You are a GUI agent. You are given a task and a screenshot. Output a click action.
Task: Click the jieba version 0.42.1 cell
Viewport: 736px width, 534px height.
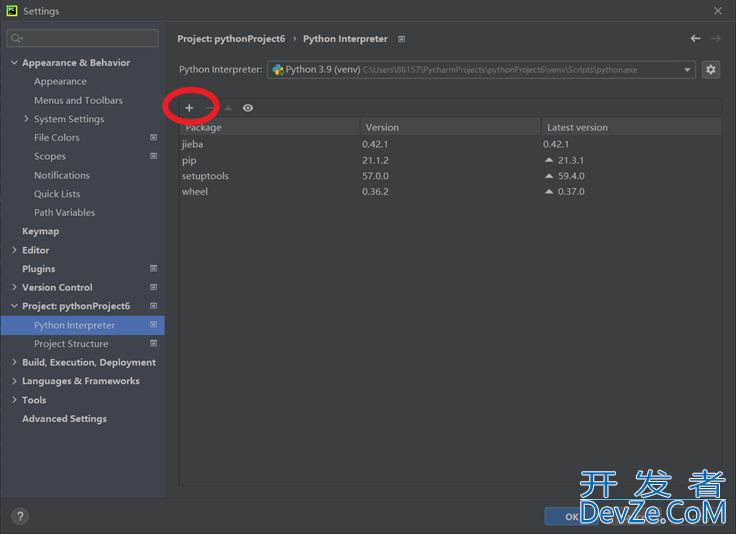pyautogui.click(x=375, y=144)
